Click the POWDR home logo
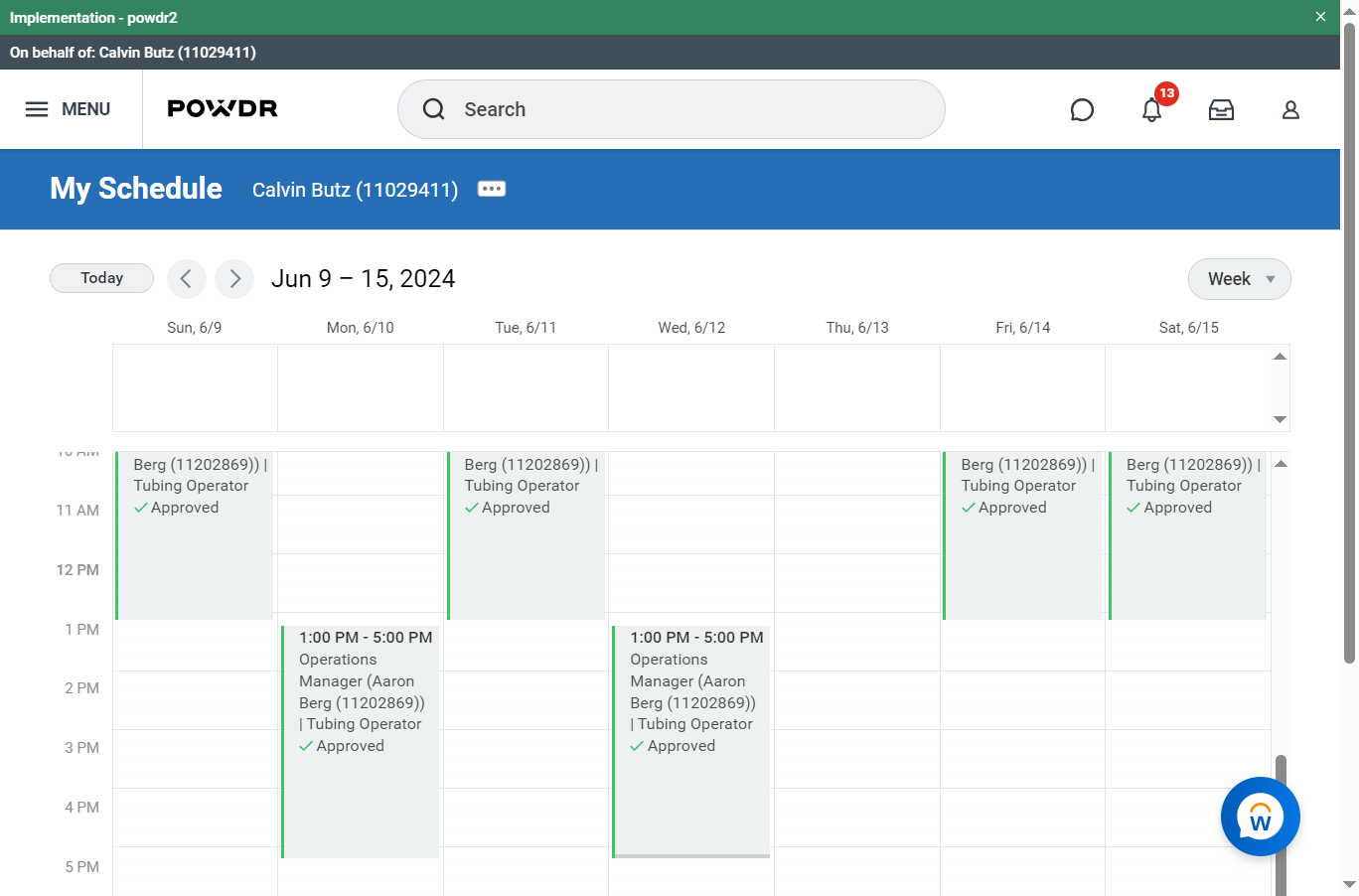1359x896 pixels. tap(223, 108)
